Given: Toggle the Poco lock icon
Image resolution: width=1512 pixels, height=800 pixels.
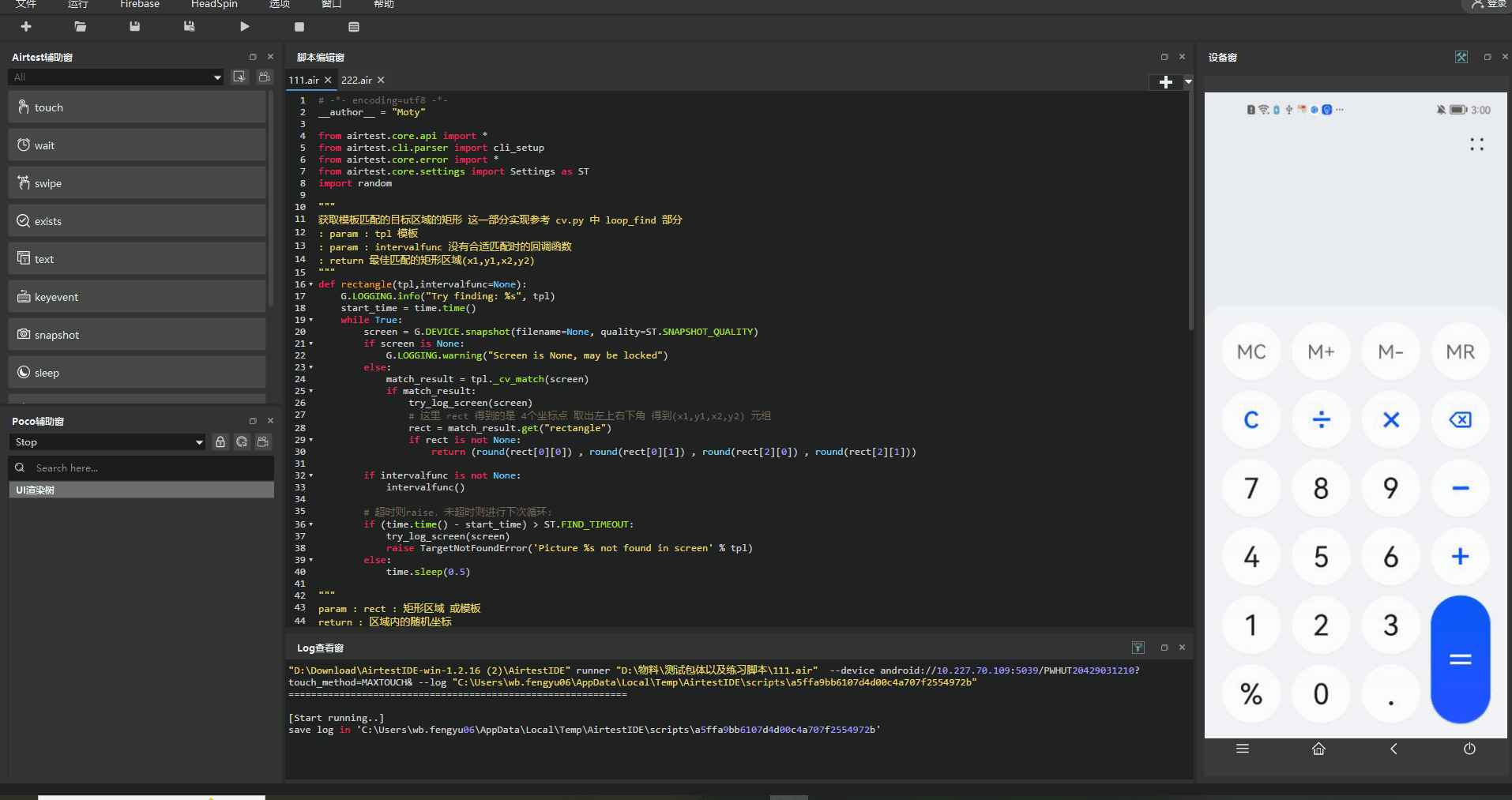Looking at the screenshot, I should tap(220, 442).
